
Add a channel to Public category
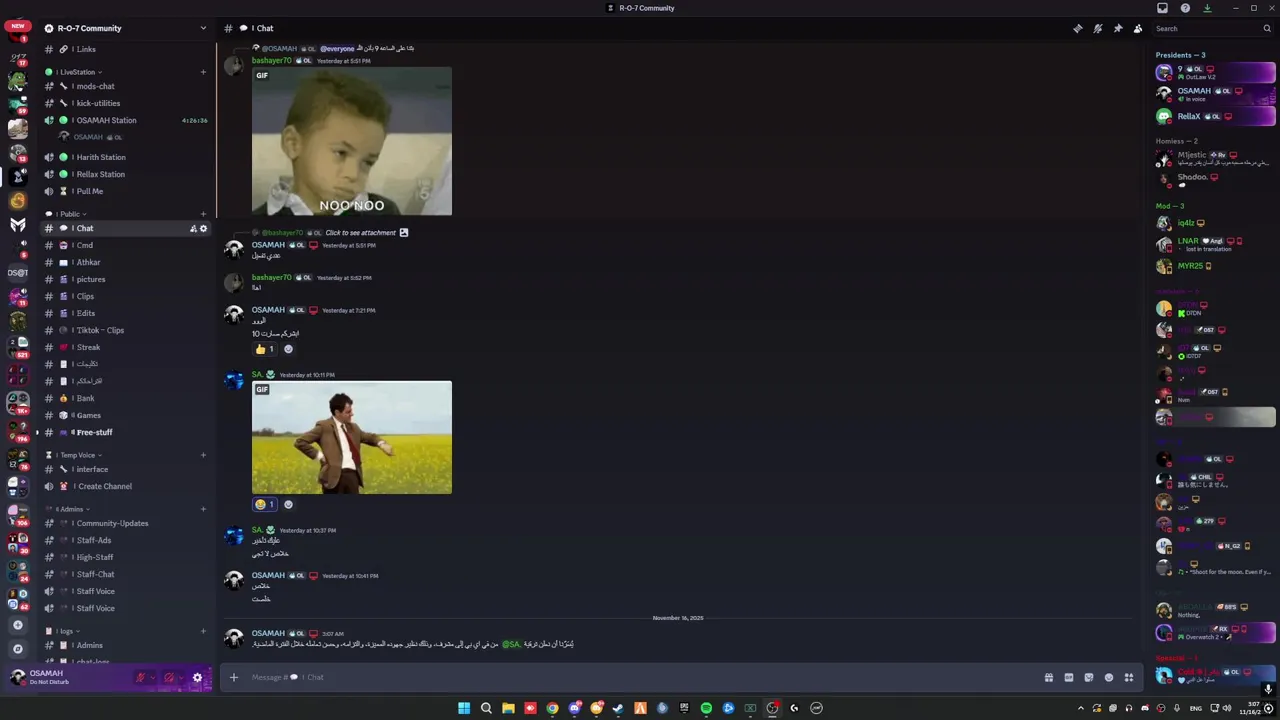pyautogui.click(x=203, y=214)
